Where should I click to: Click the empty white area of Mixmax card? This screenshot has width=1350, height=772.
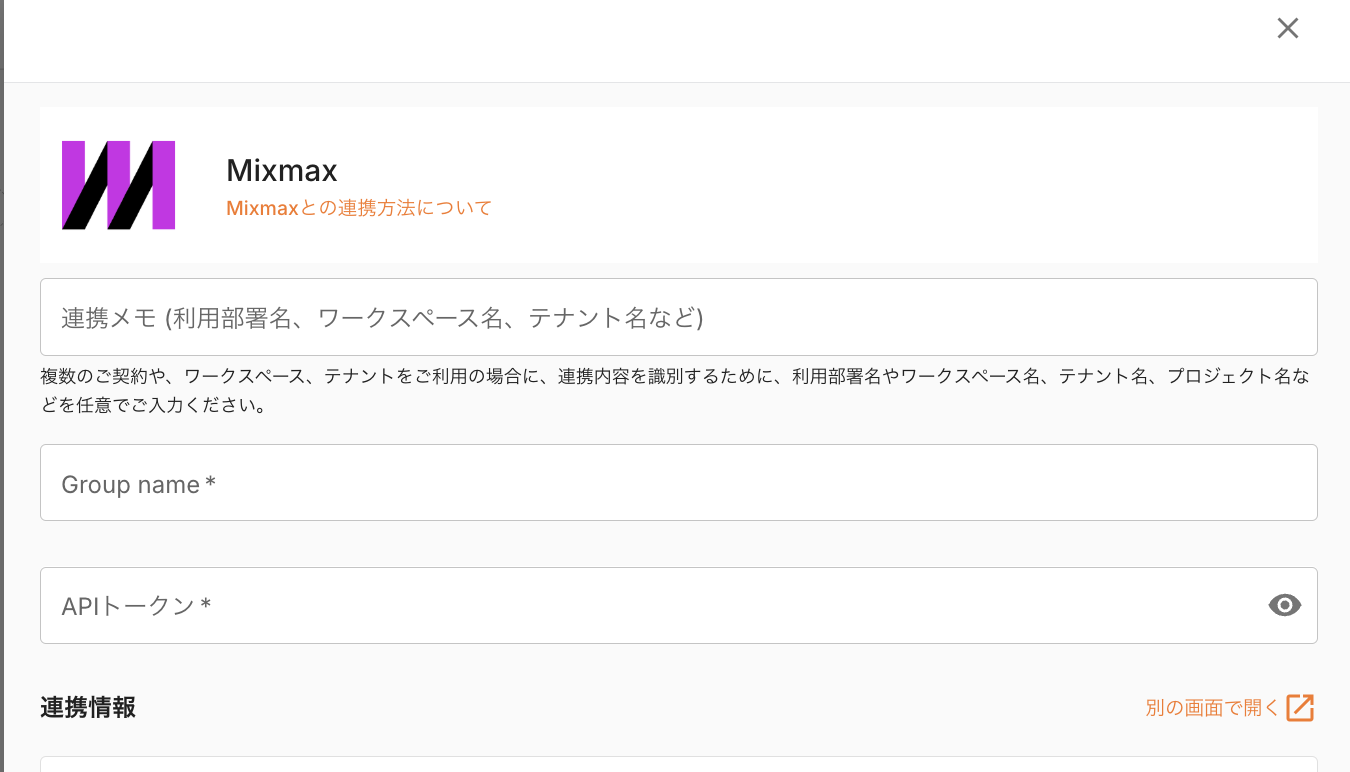point(900,185)
